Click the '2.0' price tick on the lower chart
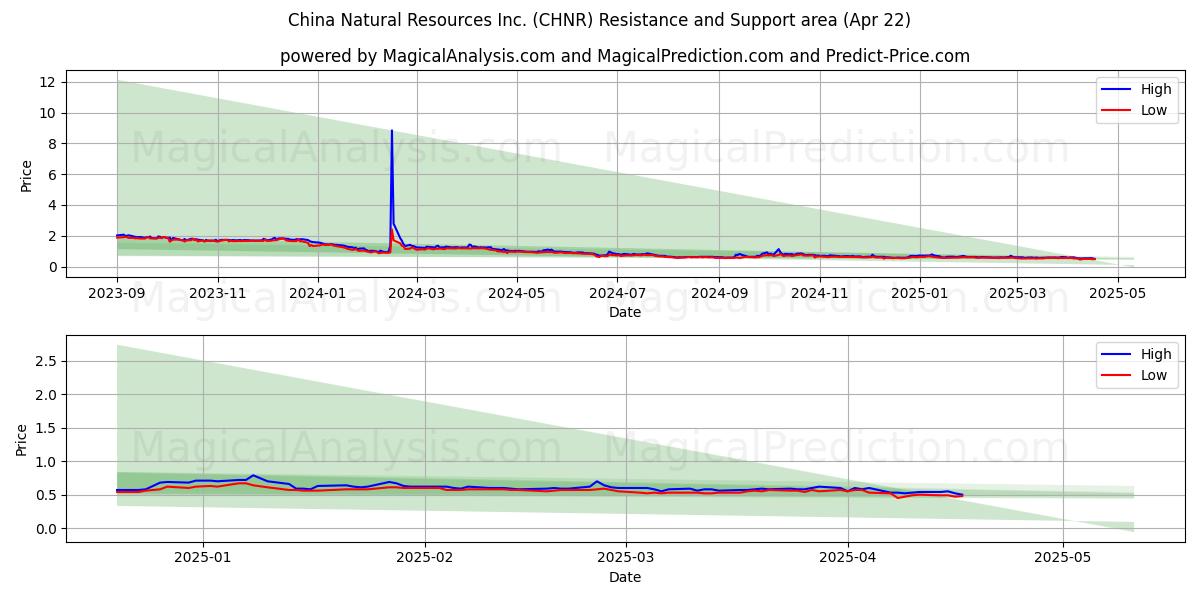 [48, 395]
